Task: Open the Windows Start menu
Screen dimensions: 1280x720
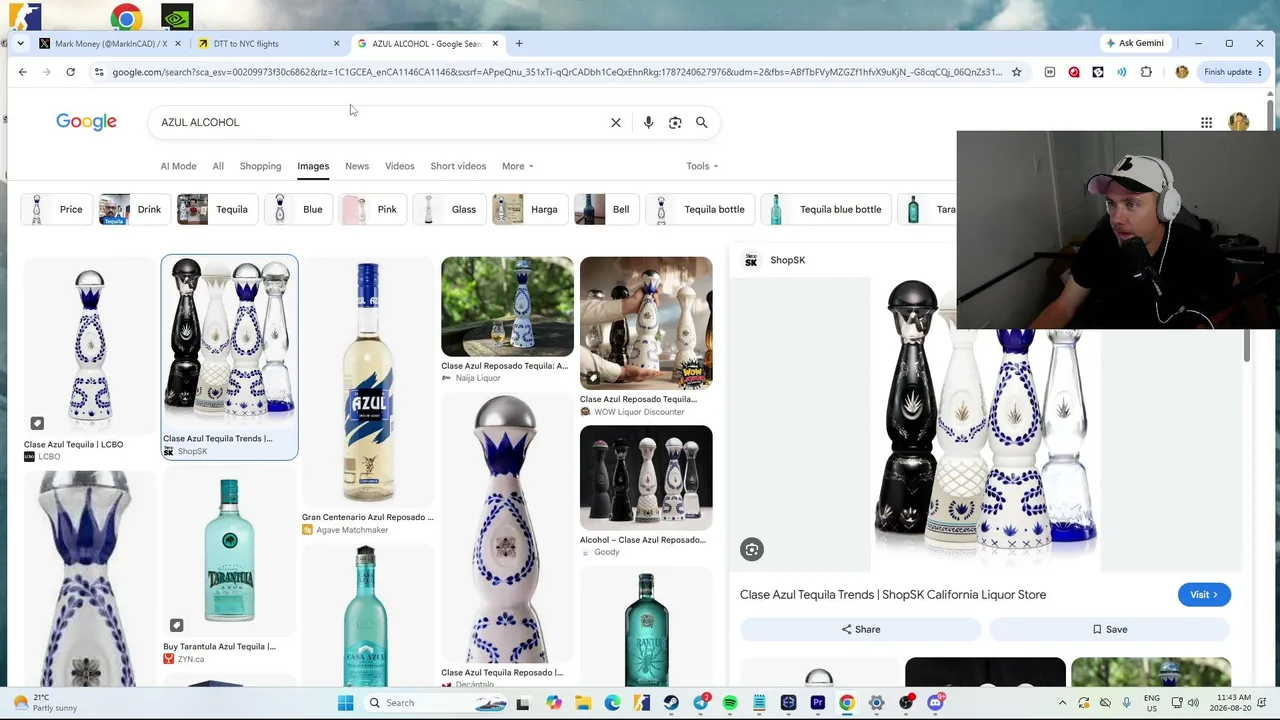Action: tap(345, 703)
